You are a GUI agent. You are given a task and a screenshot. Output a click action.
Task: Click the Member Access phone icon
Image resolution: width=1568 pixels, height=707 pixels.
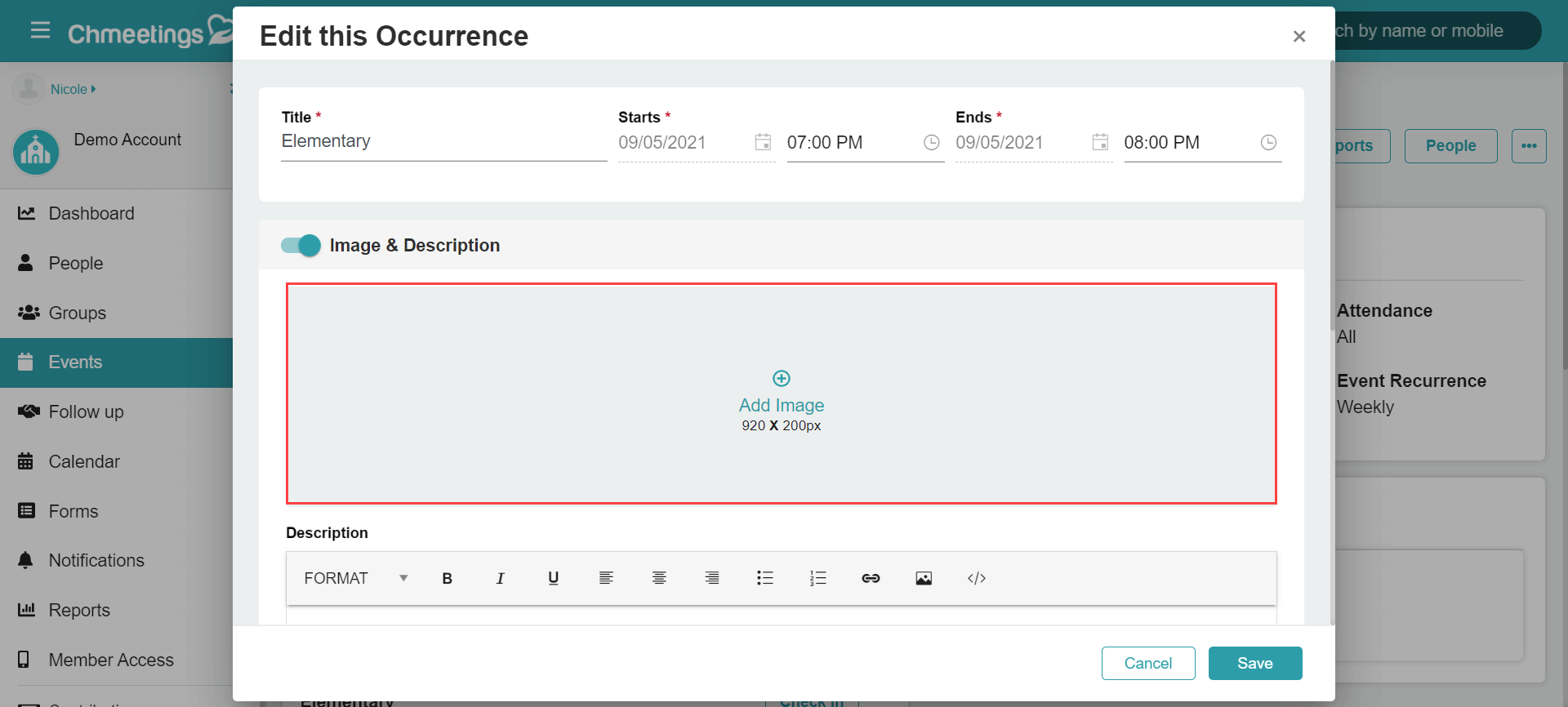[x=24, y=660]
